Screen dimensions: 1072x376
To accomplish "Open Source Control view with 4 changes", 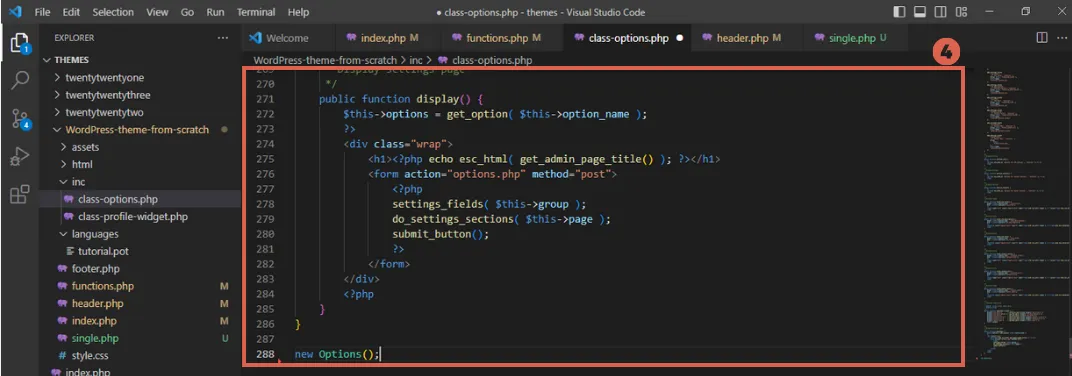I will (20, 119).
